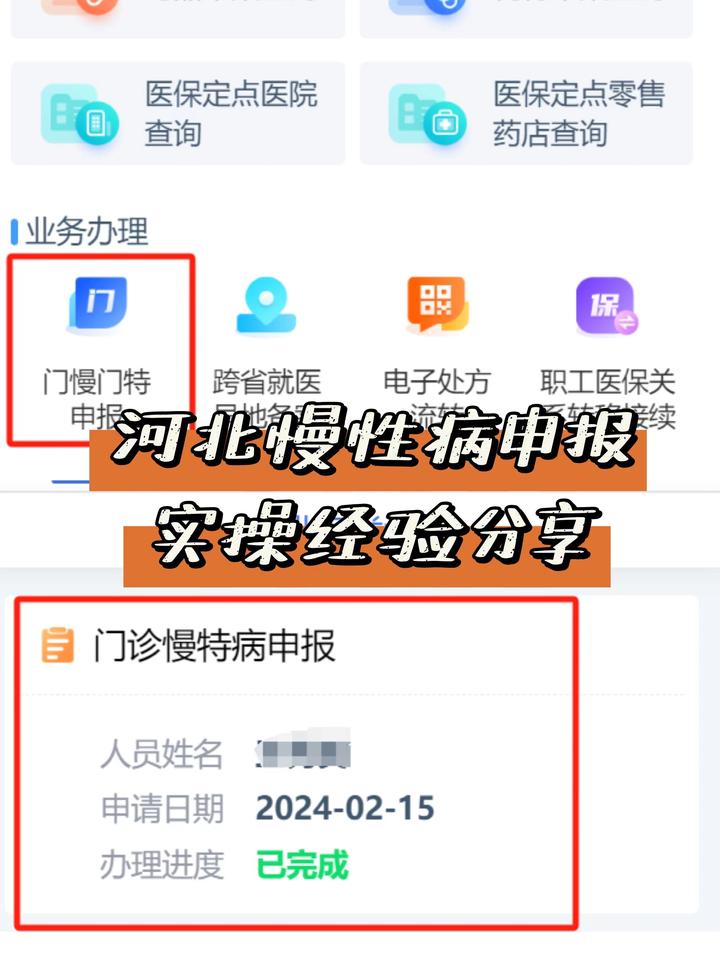
Task: Tap the 跨省就医 location pin icon
Action: [266, 305]
